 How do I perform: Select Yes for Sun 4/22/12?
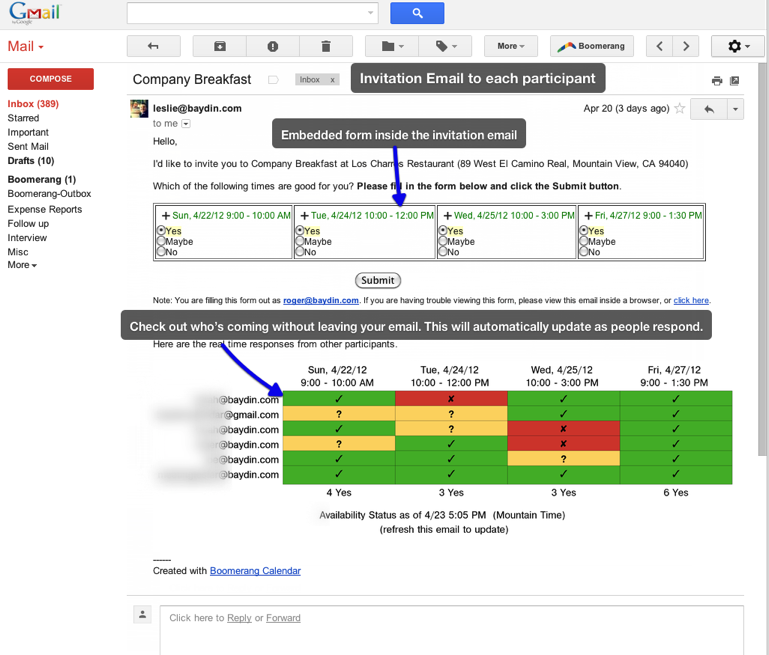[x=161, y=230]
